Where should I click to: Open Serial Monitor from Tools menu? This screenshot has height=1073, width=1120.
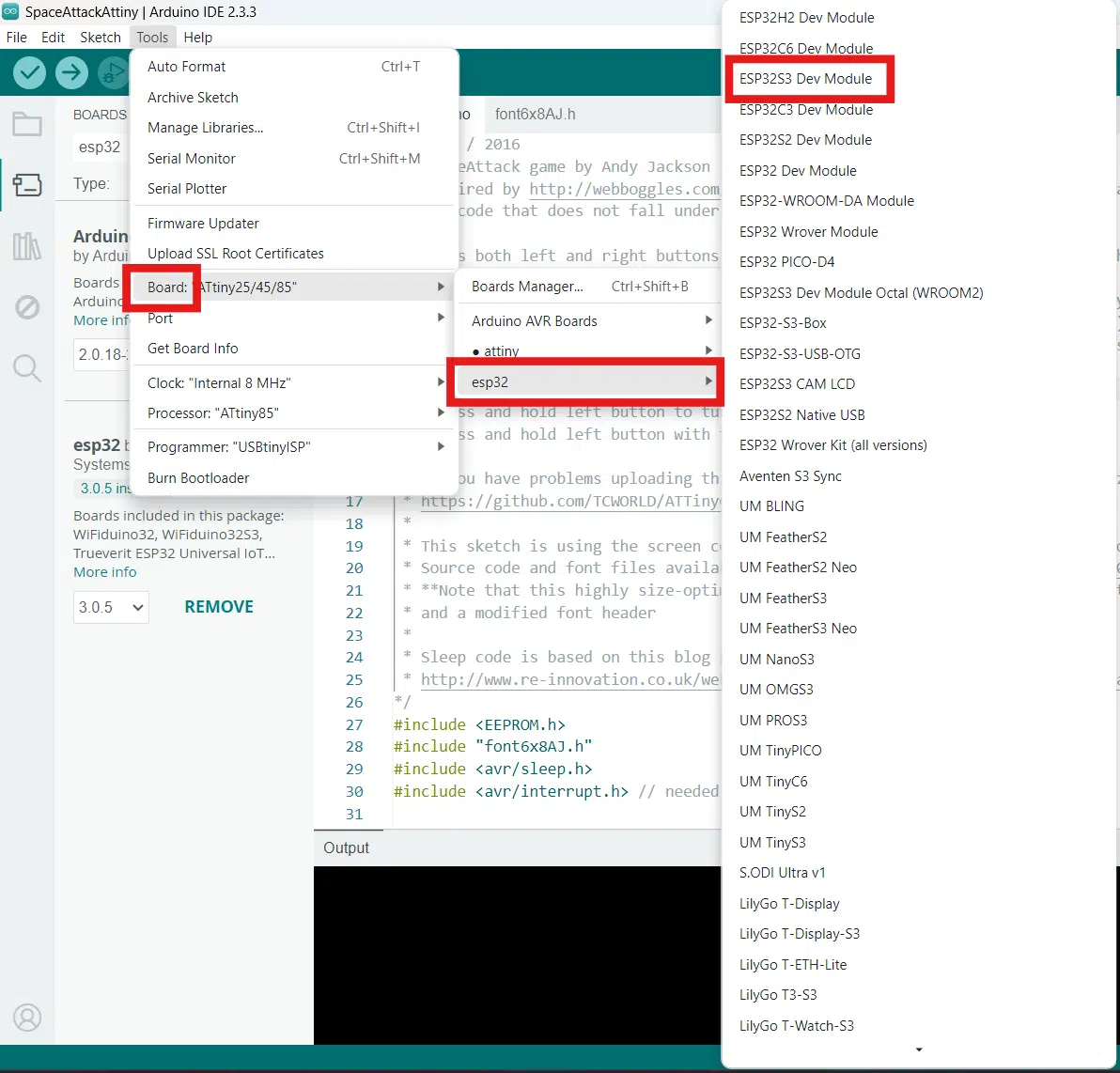(x=295, y=158)
